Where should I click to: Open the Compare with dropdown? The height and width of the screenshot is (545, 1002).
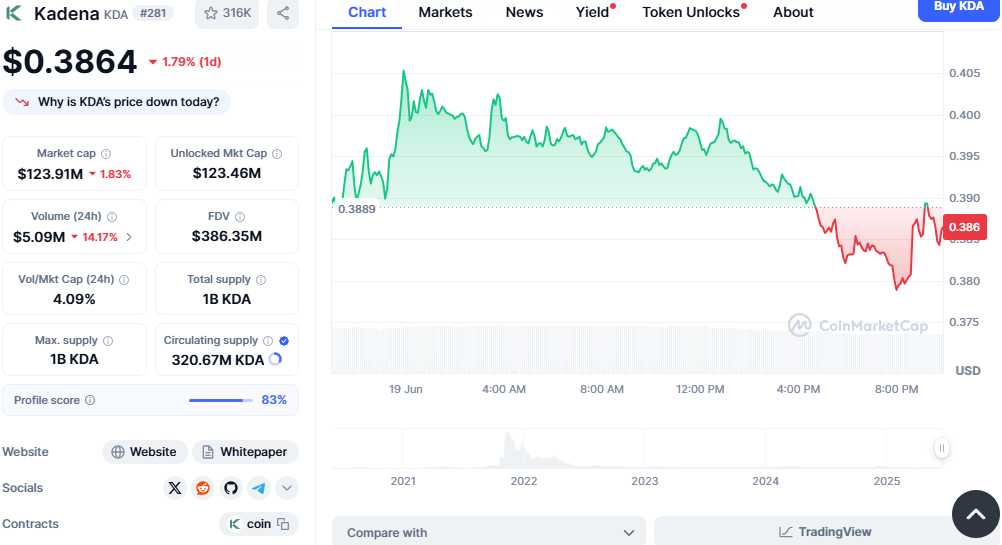click(x=489, y=532)
